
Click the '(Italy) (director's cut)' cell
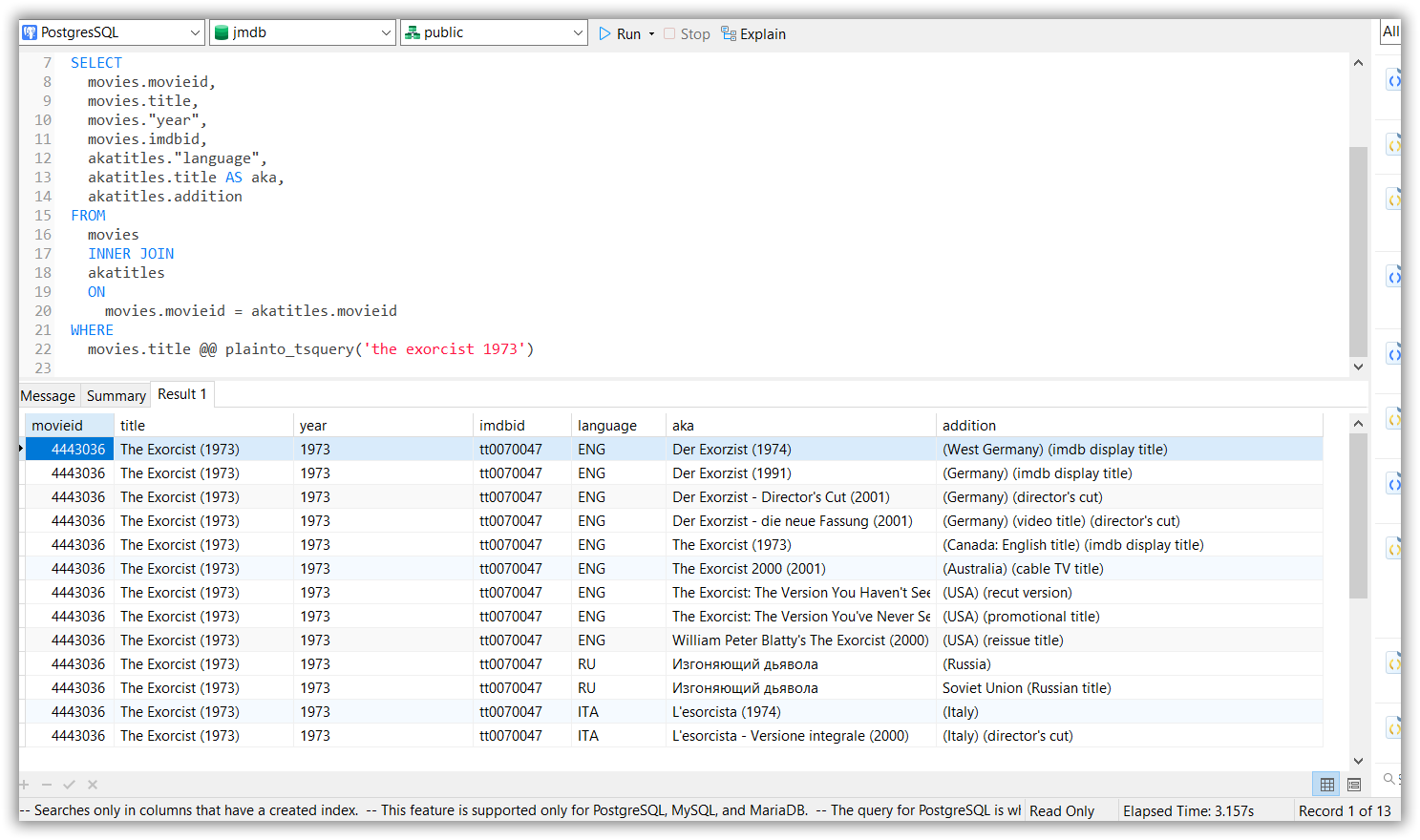click(x=1129, y=736)
